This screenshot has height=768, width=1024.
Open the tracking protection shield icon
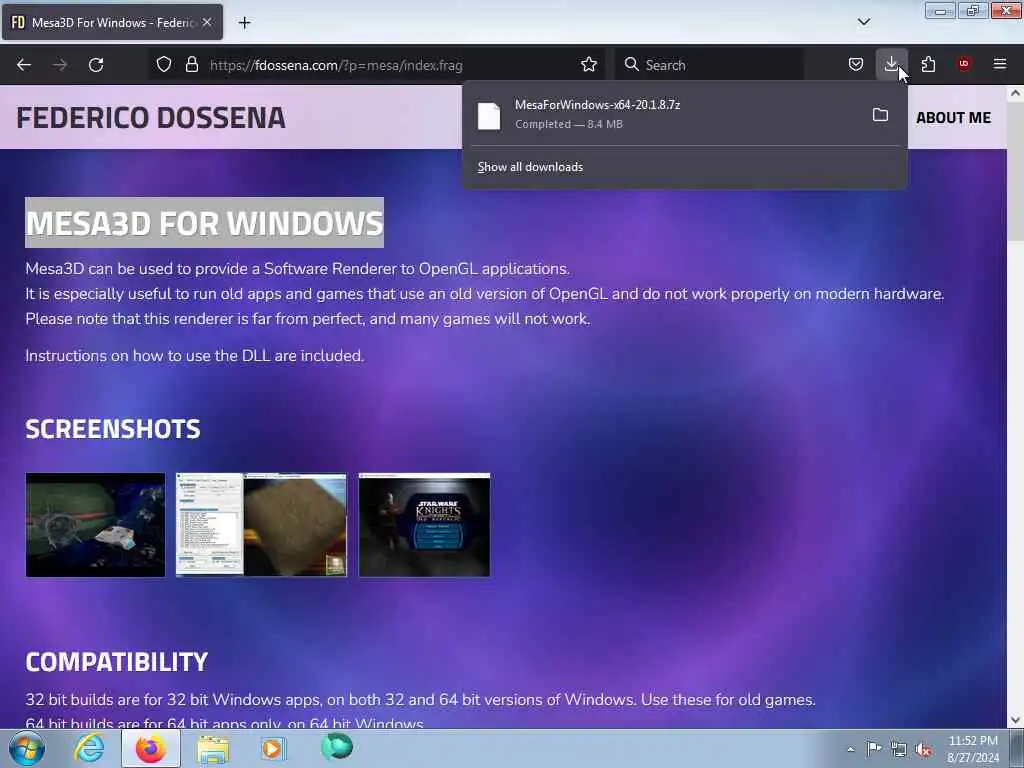(x=164, y=64)
